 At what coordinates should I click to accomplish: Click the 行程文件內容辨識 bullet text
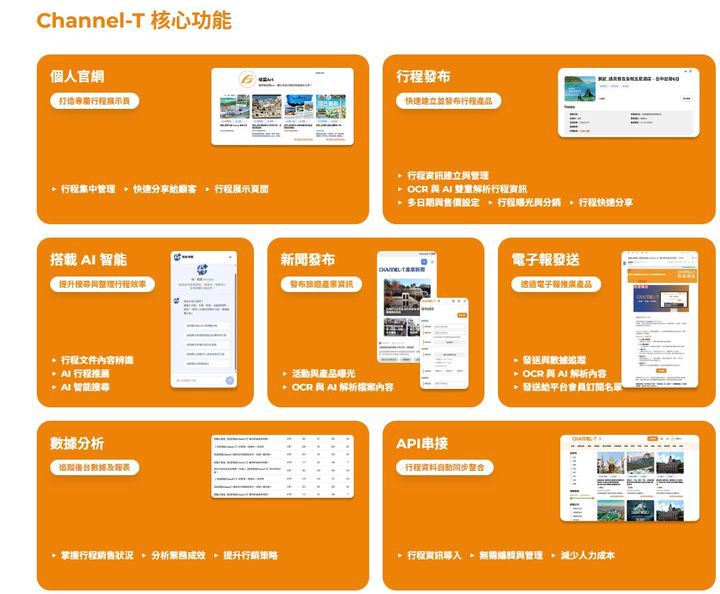click(x=97, y=360)
